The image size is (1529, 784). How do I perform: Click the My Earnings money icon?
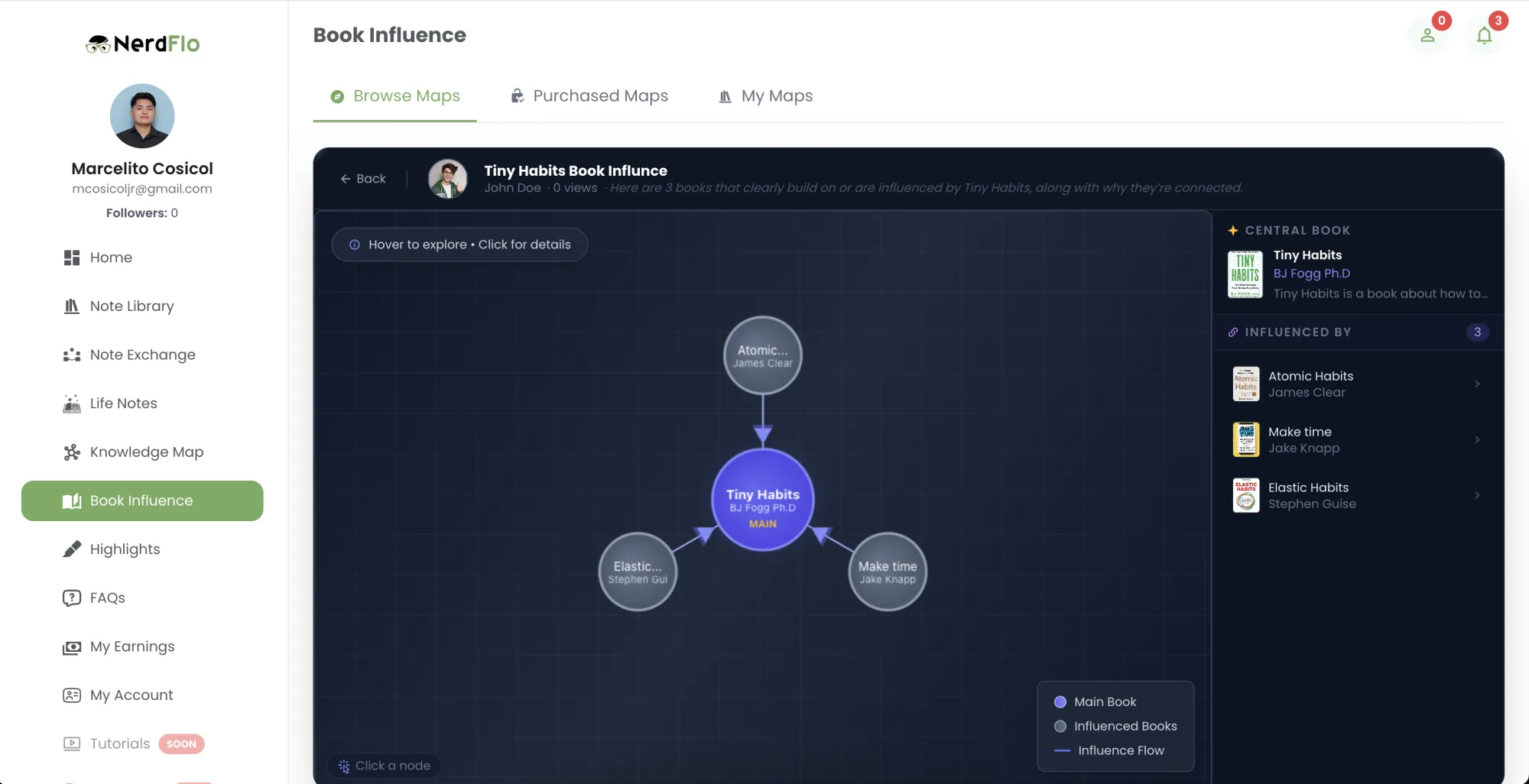click(72, 647)
